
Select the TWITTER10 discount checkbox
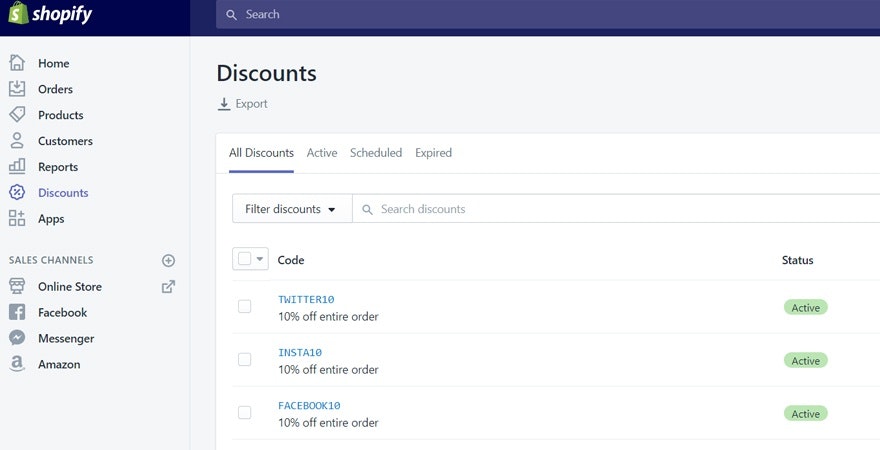(245, 306)
